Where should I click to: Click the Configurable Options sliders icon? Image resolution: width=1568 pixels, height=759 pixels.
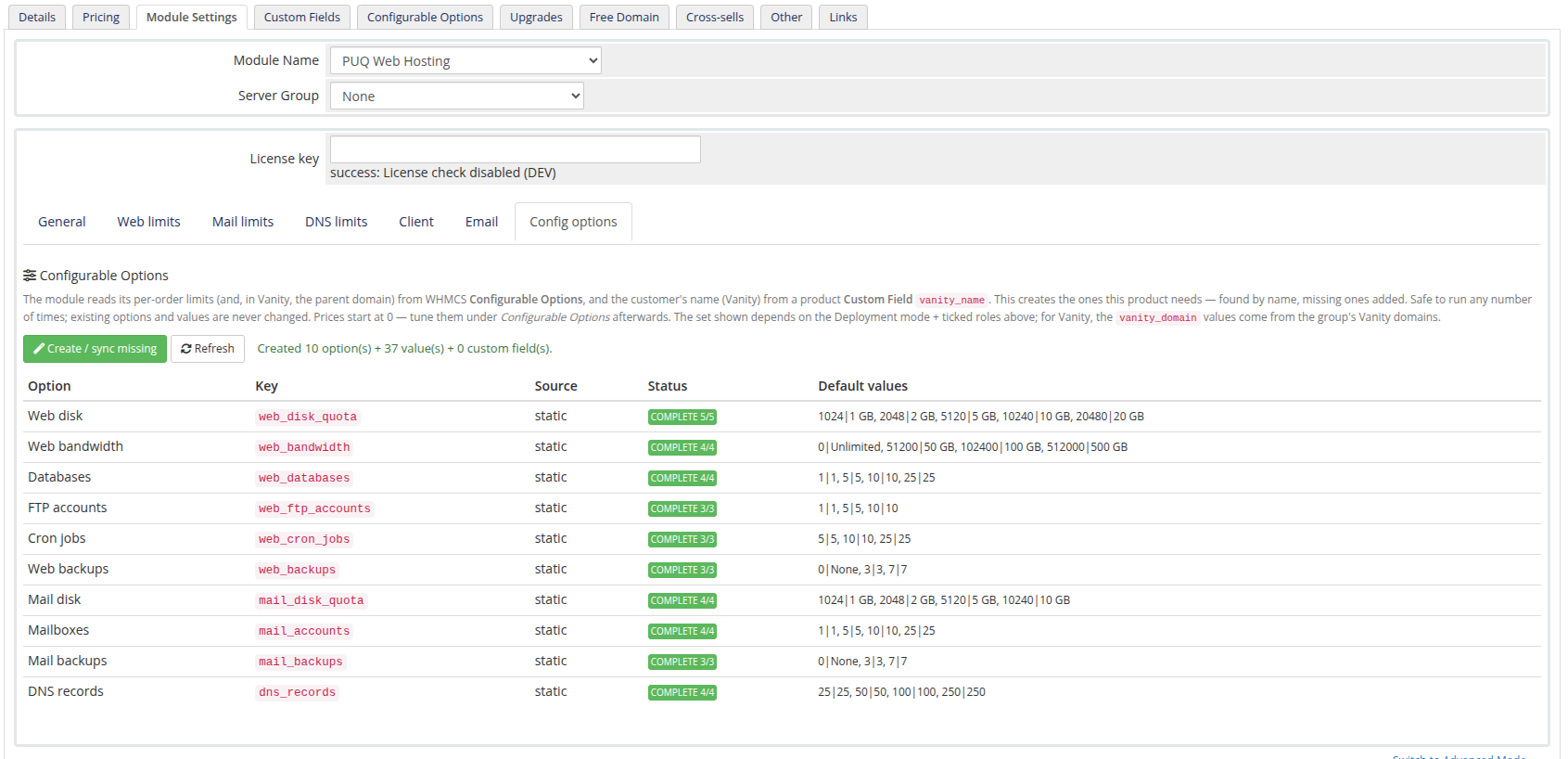click(x=30, y=276)
